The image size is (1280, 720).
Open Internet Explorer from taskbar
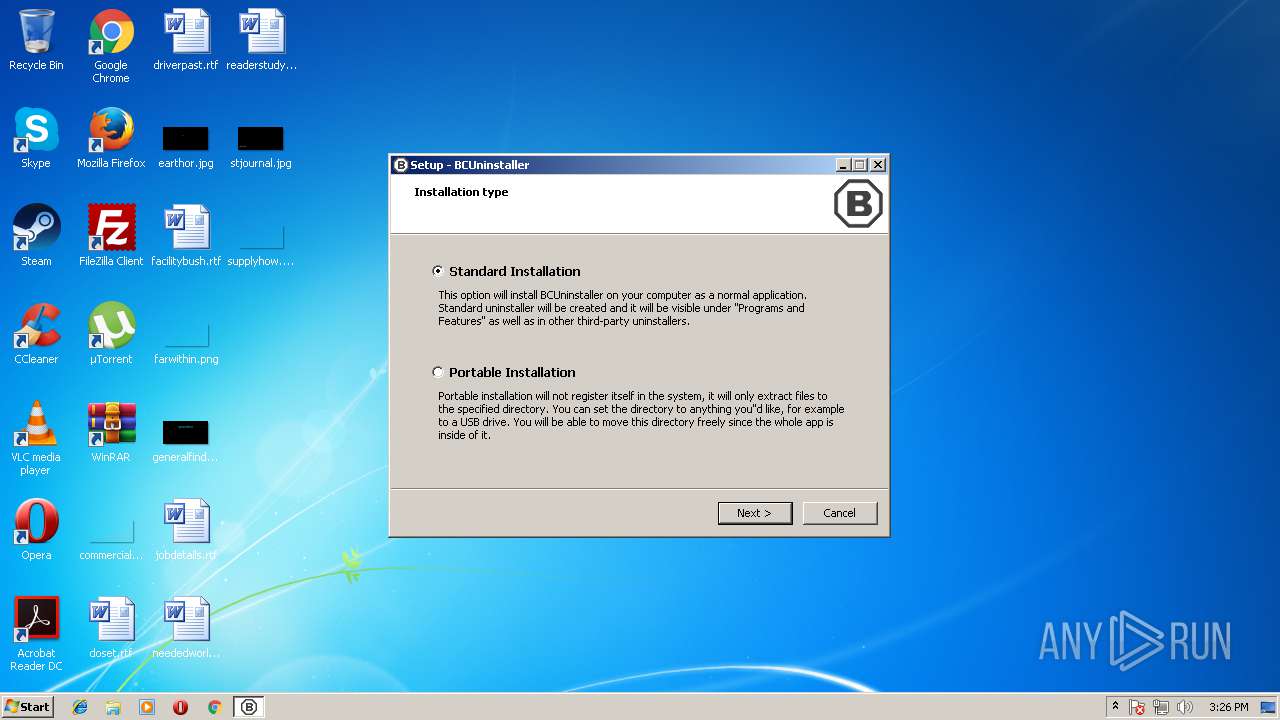pyautogui.click(x=80, y=707)
